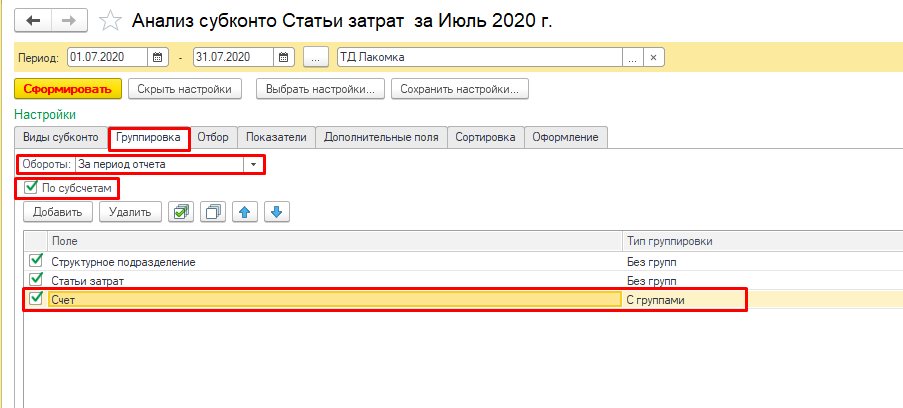Screen dimensions: 903x408
Task: Switch to Отбор tab
Action: (x=213, y=138)
